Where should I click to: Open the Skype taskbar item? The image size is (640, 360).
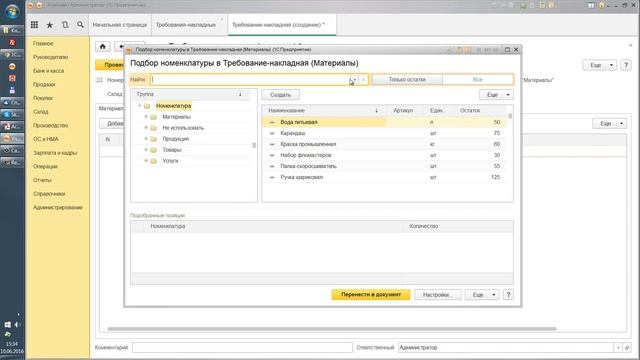pos(12,114)
